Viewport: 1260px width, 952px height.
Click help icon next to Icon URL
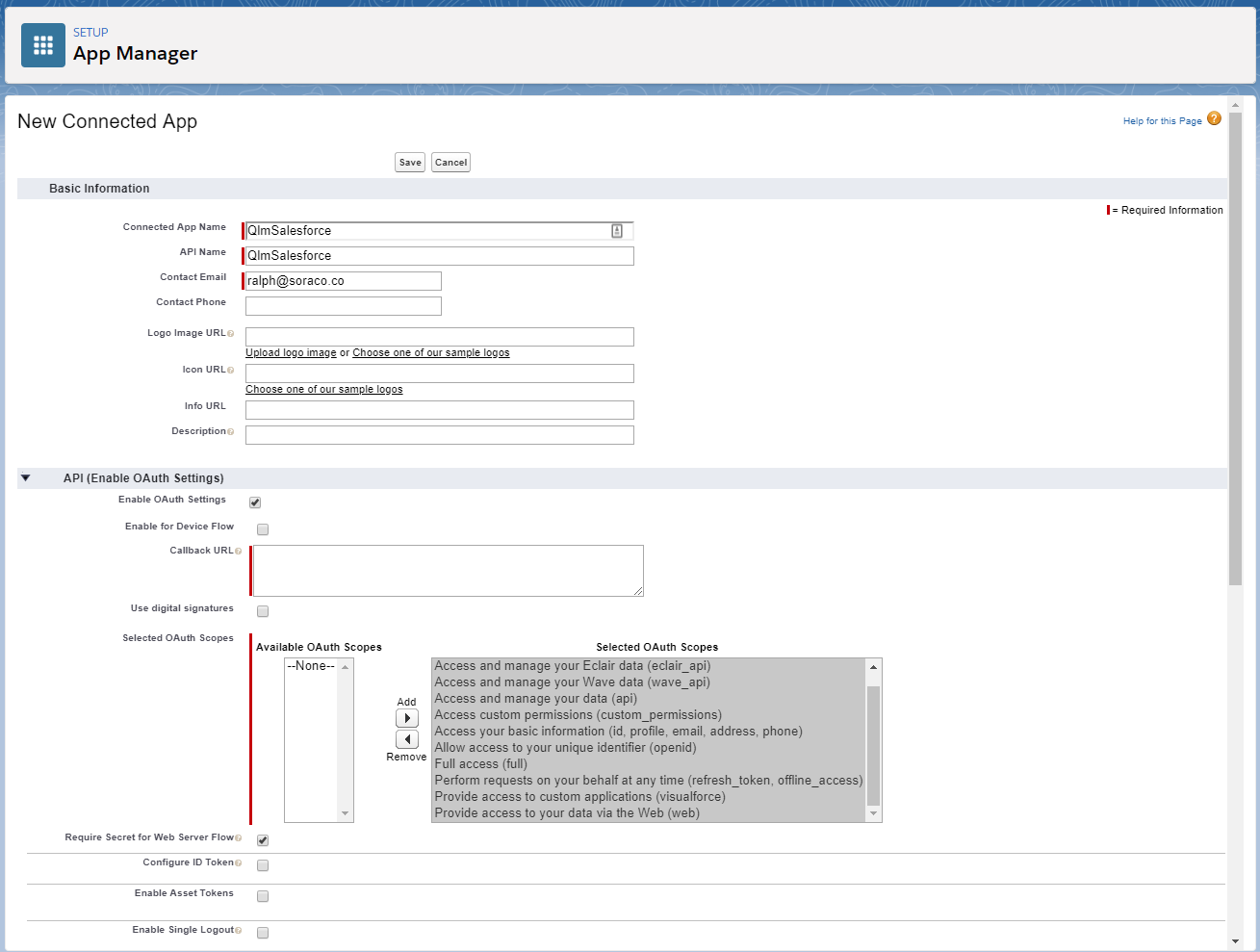(230, 371)
